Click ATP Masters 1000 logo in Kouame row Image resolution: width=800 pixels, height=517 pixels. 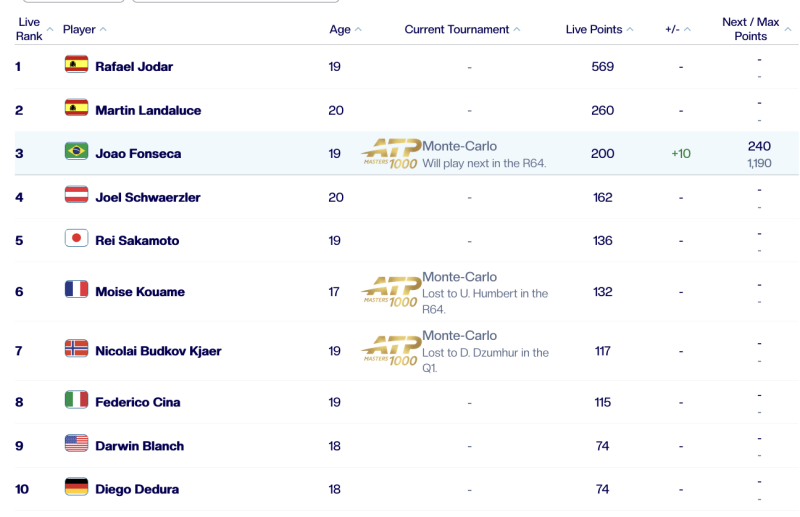point(391,292)
